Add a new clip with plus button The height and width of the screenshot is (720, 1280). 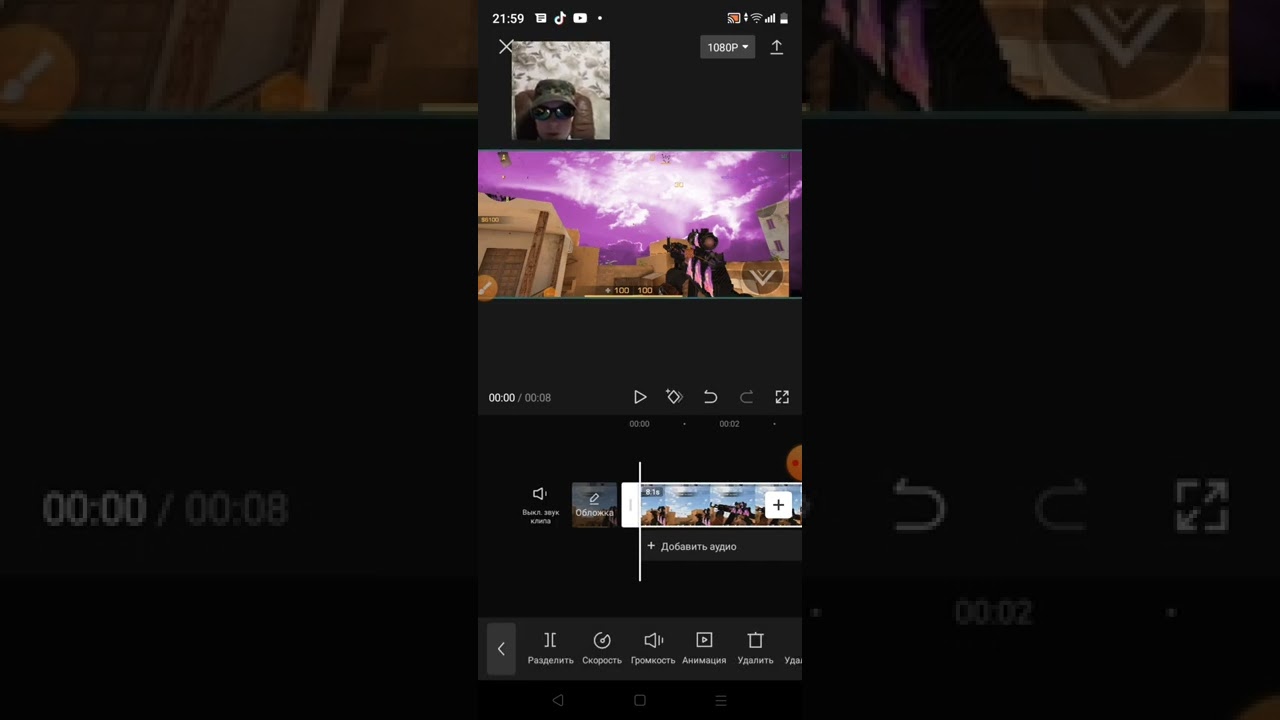click(x=778, y=505)
